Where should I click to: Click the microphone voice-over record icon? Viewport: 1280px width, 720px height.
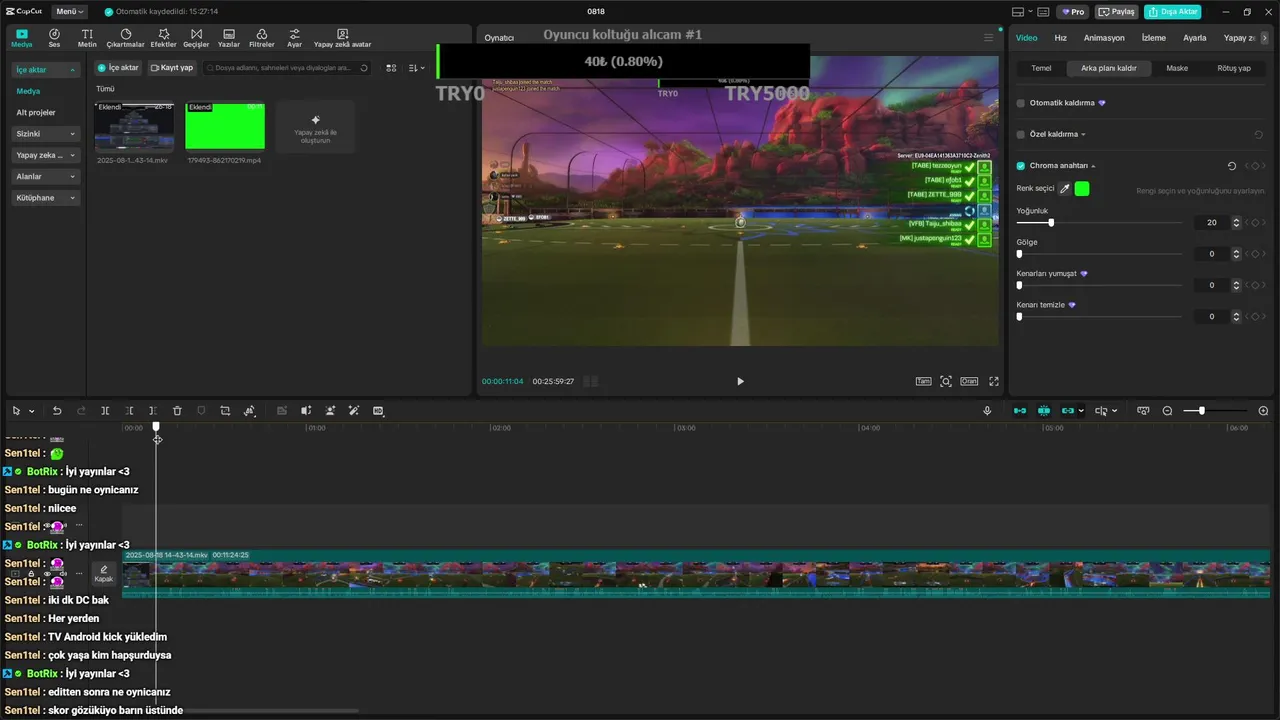987,411
